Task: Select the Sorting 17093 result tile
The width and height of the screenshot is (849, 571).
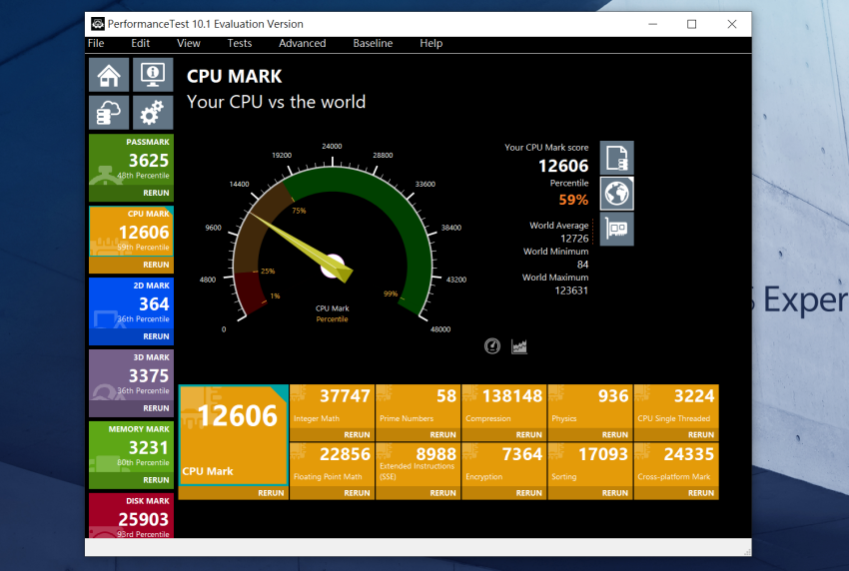Action: pos(590,464)
